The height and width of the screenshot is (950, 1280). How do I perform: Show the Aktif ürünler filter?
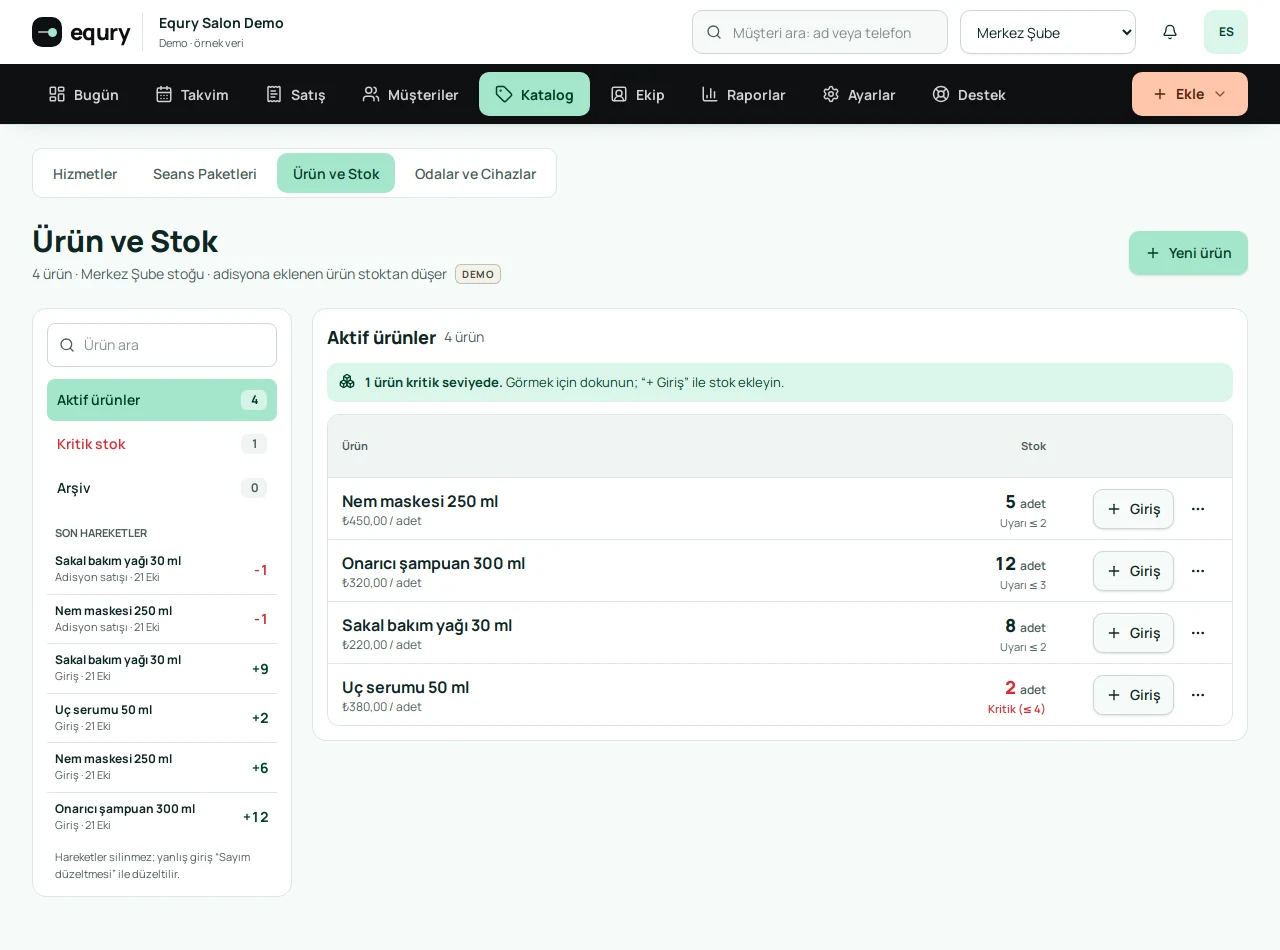pos(162,400)
